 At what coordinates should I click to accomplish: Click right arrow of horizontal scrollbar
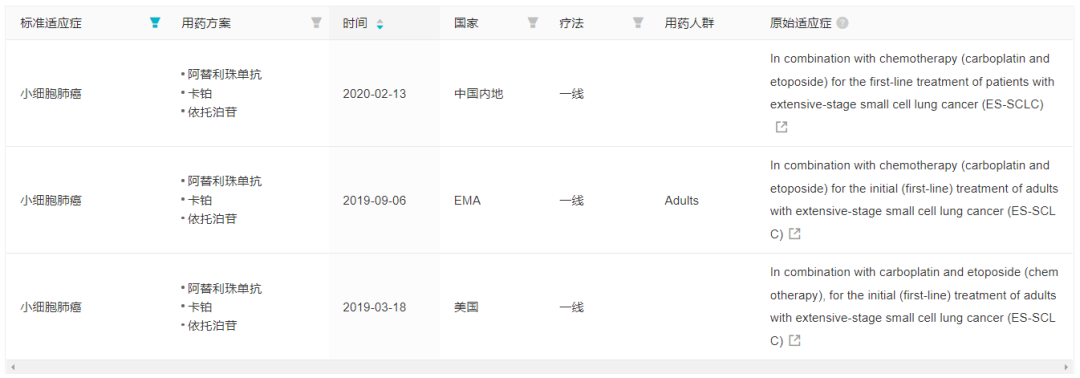pos(1068,367)
